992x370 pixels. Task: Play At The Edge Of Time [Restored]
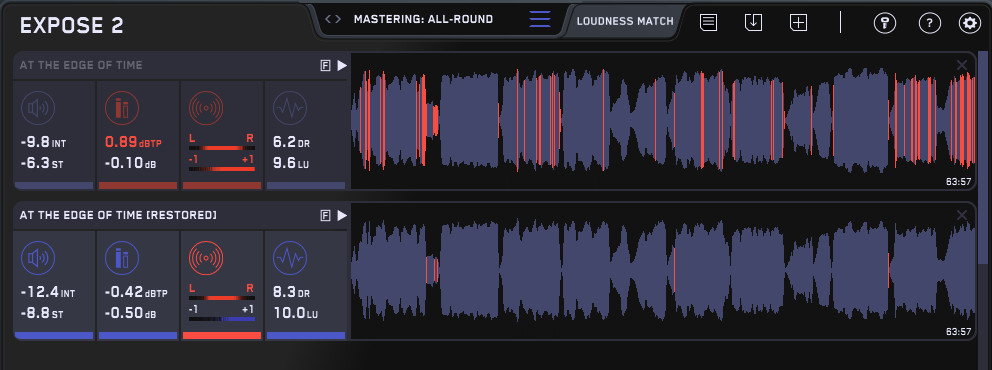point(342,216)
